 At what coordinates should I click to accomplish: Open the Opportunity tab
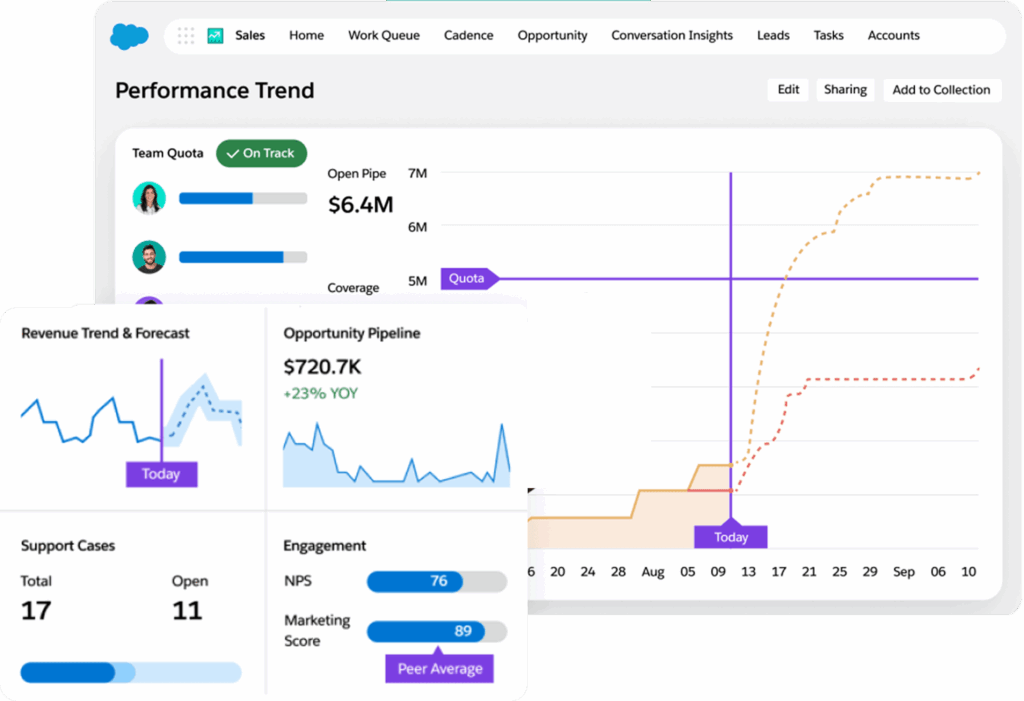tap(552, 35)
